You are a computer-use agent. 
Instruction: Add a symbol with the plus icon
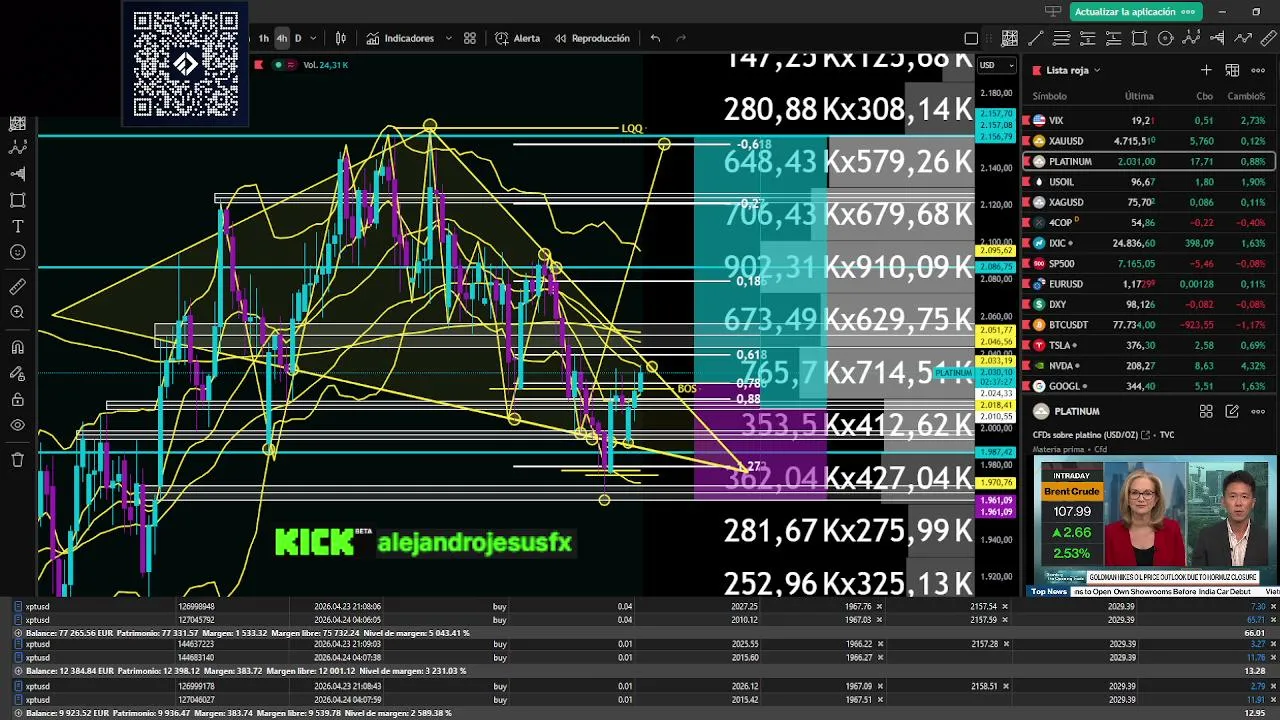click(1206, 70)
